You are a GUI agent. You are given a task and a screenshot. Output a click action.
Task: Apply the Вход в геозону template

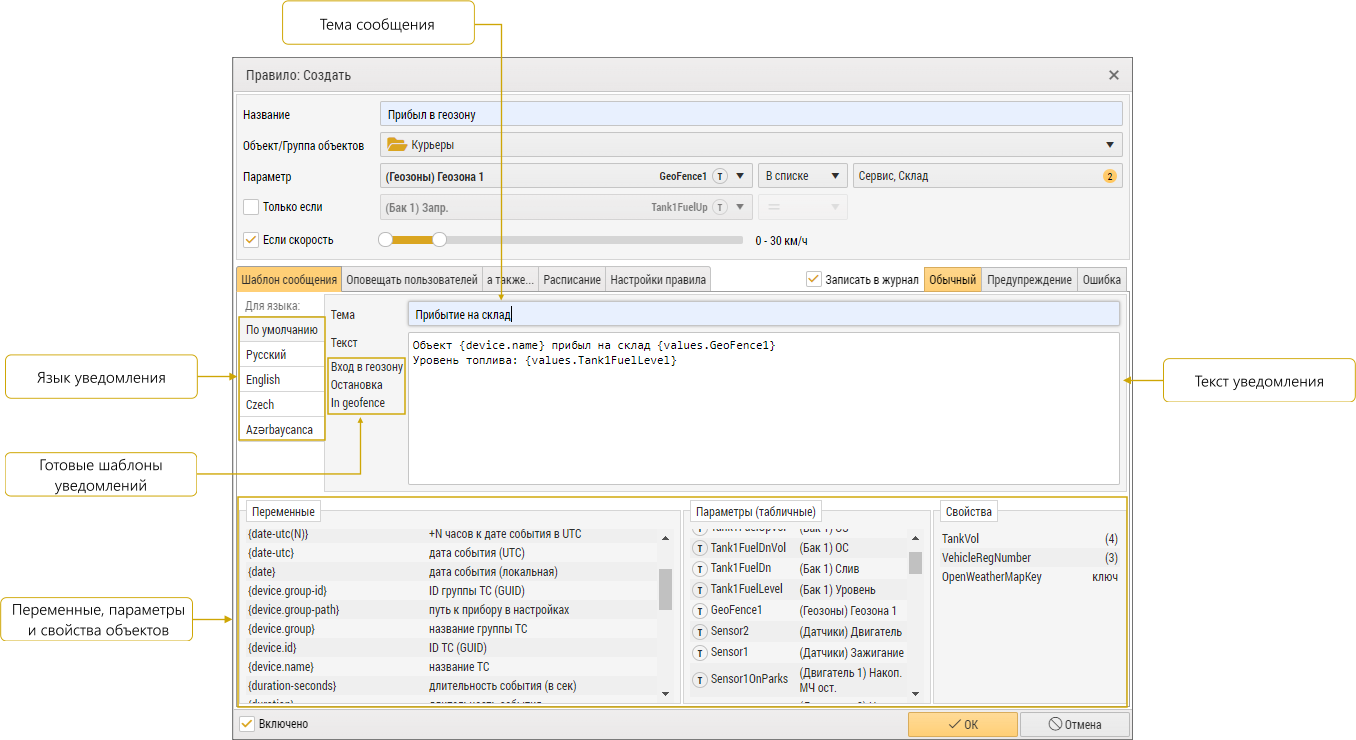click(367, 367)
